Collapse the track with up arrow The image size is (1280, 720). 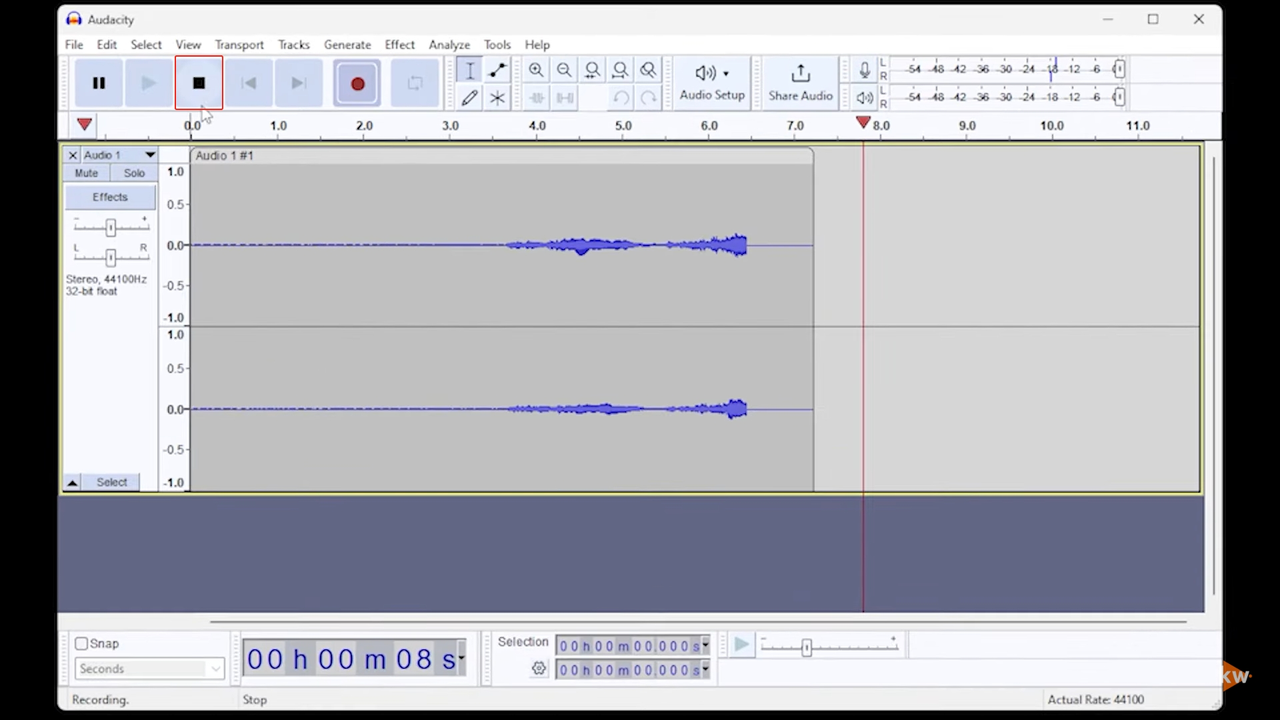tap(72, 482)
